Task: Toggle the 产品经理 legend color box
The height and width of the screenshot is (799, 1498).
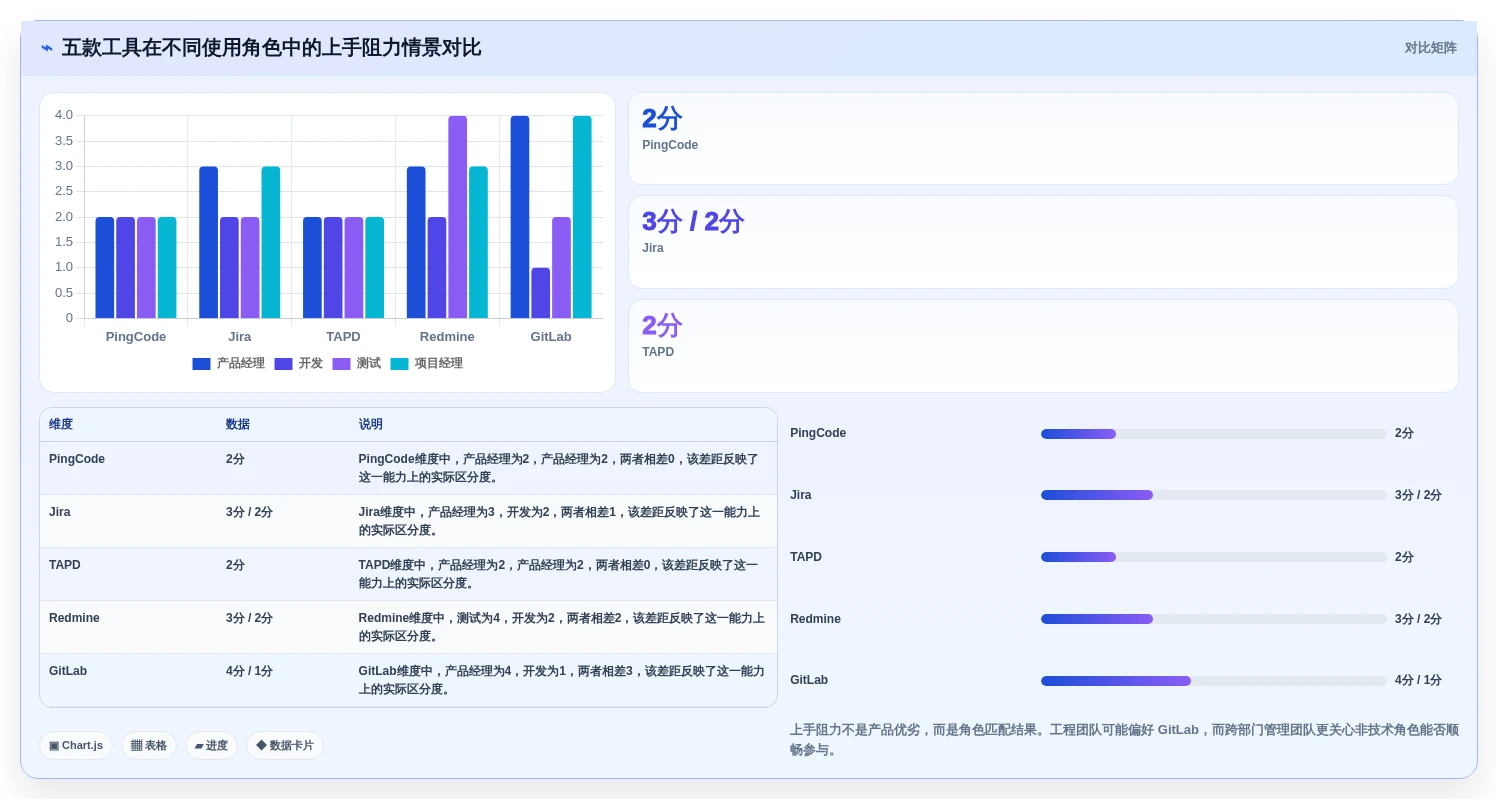Action: pos(201,364)
